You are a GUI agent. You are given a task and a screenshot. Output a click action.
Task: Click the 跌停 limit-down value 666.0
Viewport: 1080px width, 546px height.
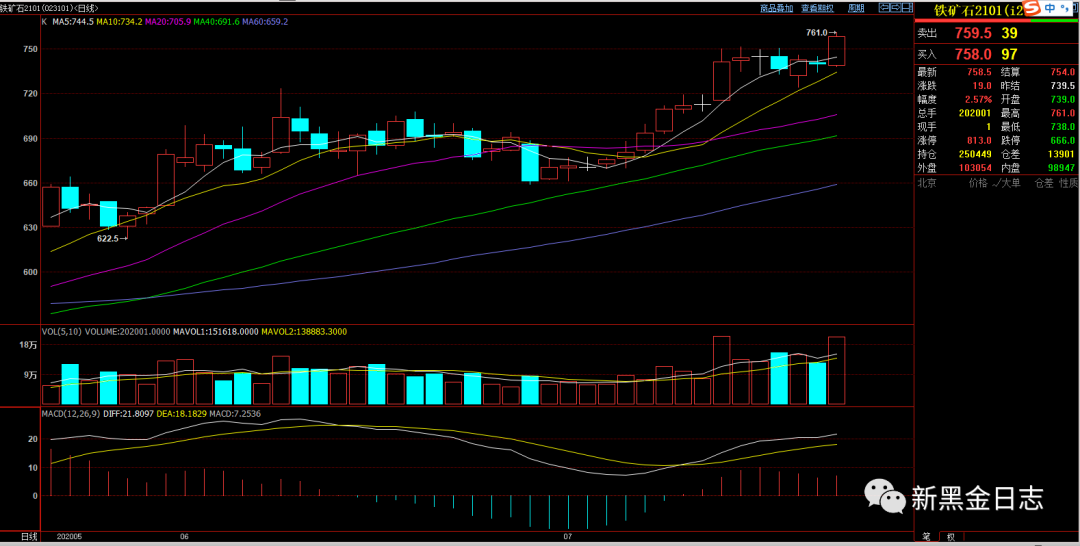click(1062, 140)
